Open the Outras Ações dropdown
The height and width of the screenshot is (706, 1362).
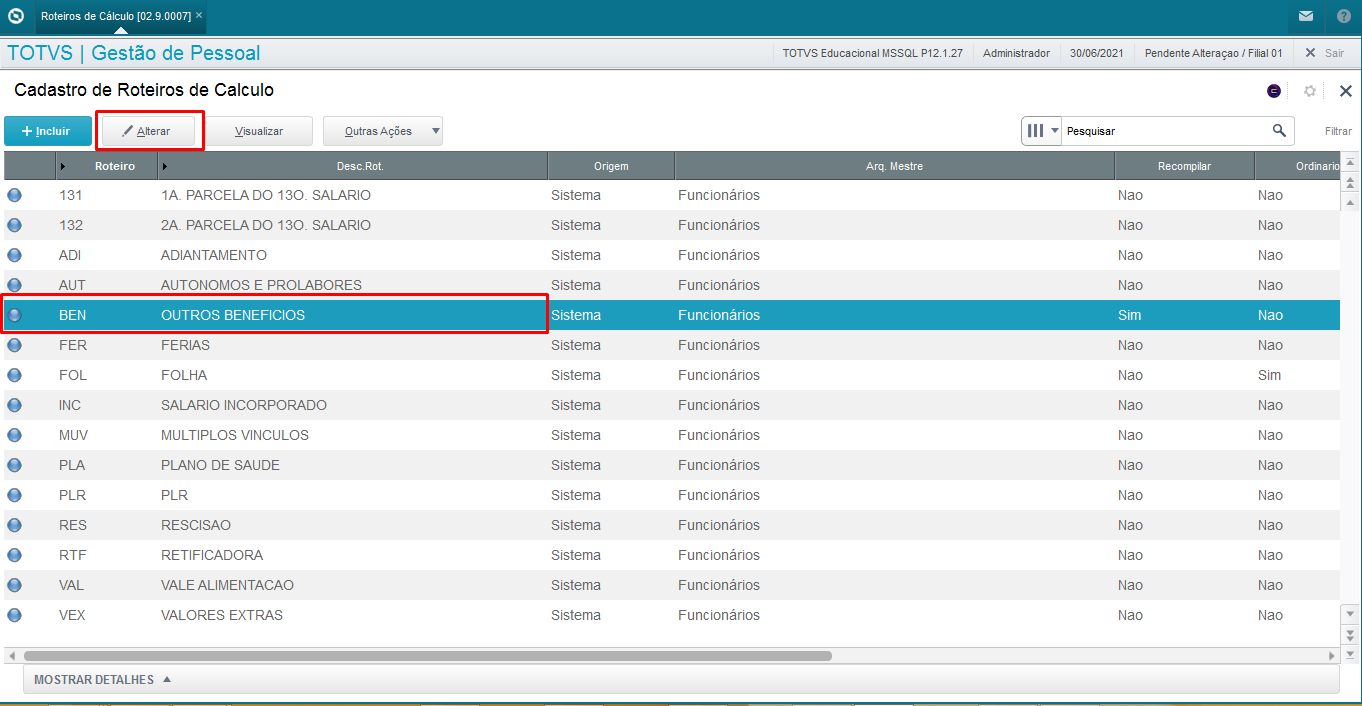[x=383, y=131]
